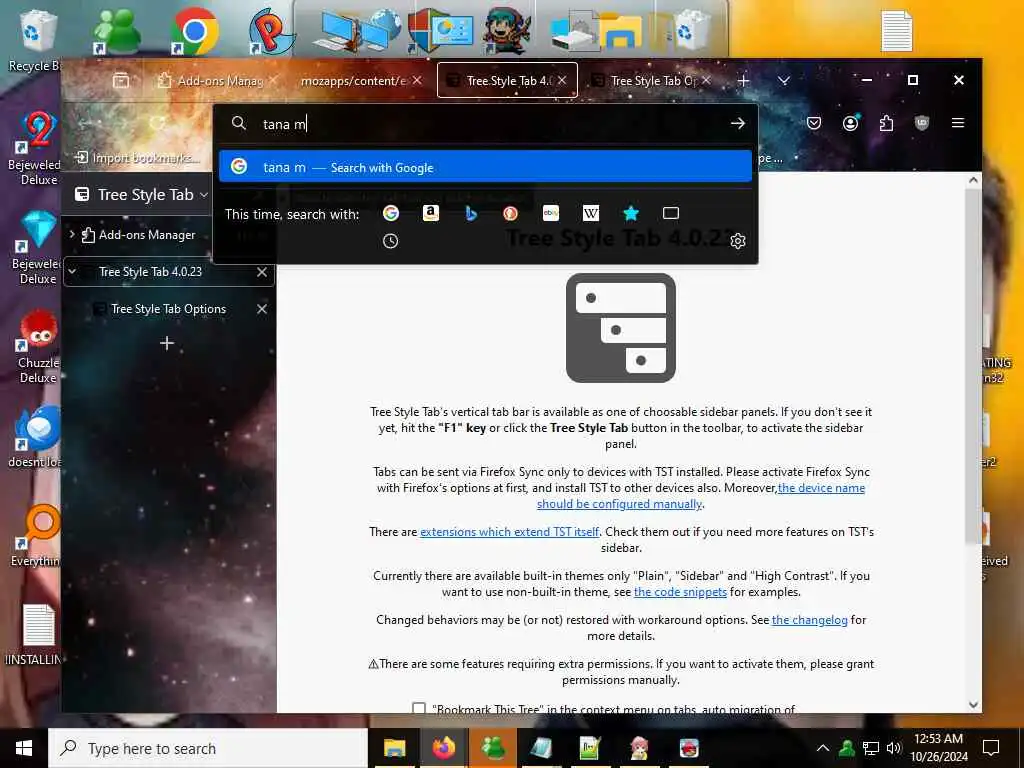Close the mozapps/content tab
Image resolution: width=1024 pixels, height=768 pixels.
point(417,80)
